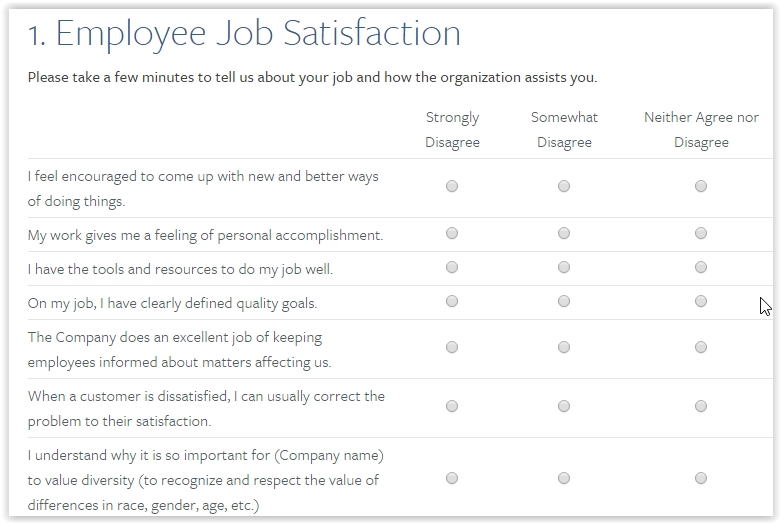Select Strongly Disagree for tools and resources
The height and width of the screenshot is (524, 781).
pos(452,268)
